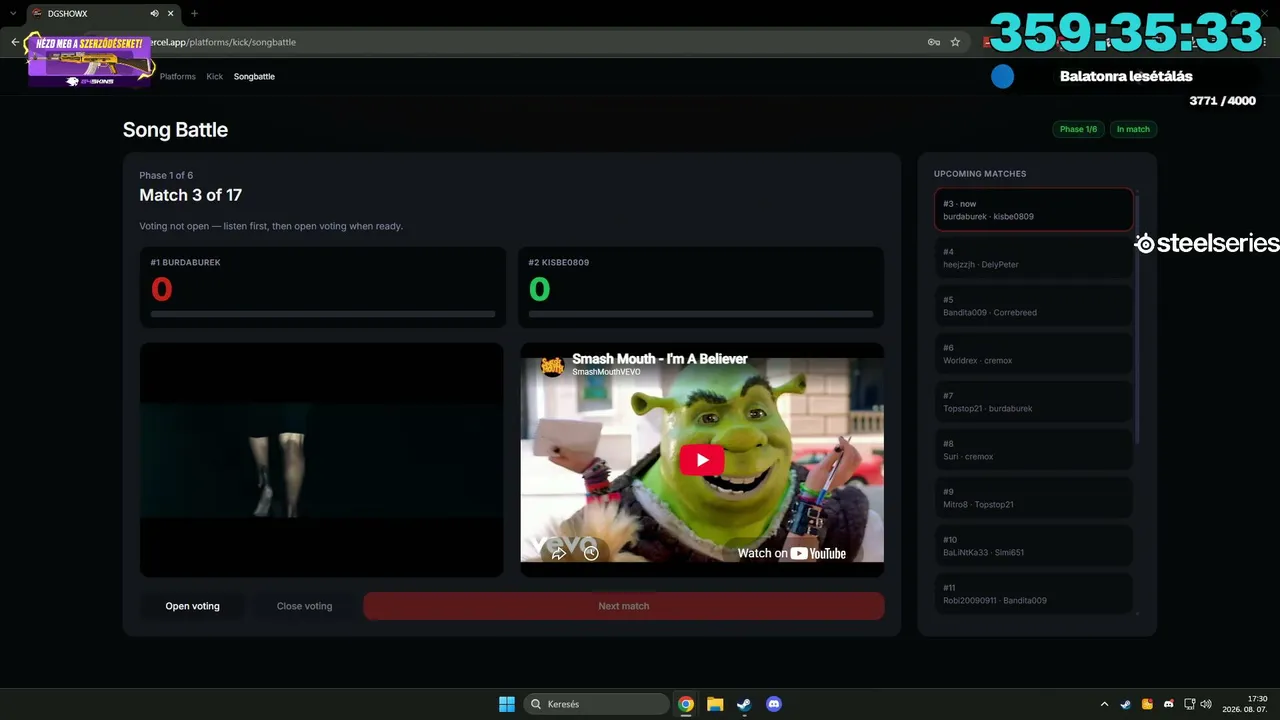
Task: Select match #8 Suri vs cremox
Action: pyautogui.click(x=1033, y=450)
